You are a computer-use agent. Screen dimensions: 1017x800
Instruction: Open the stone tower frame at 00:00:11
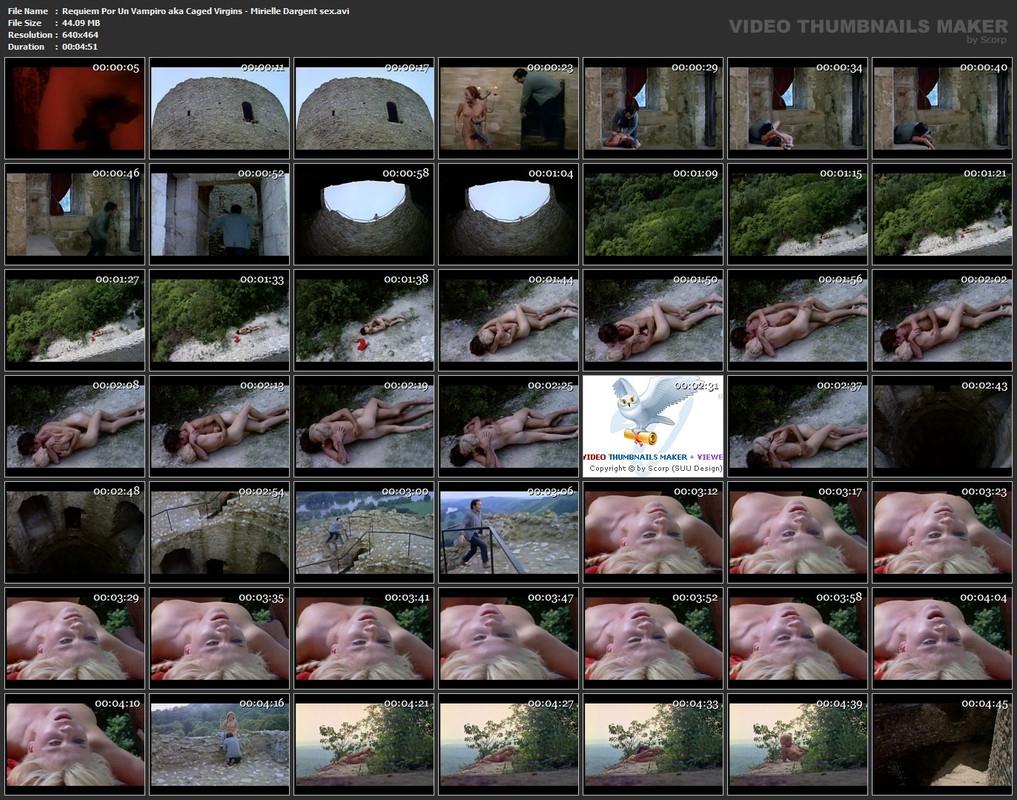(x=220, y=108)
